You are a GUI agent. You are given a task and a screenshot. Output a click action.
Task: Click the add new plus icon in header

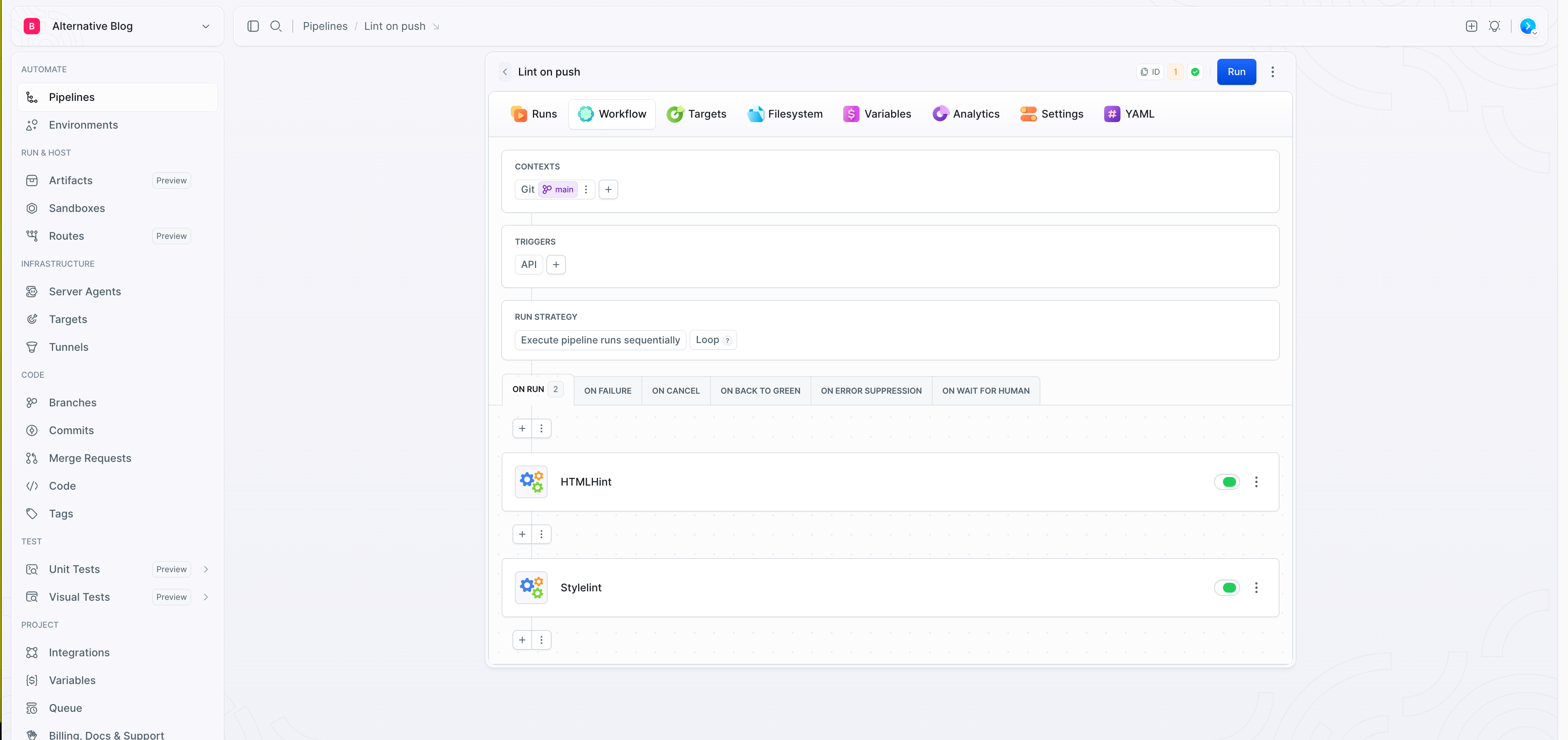coord(1471,26)
